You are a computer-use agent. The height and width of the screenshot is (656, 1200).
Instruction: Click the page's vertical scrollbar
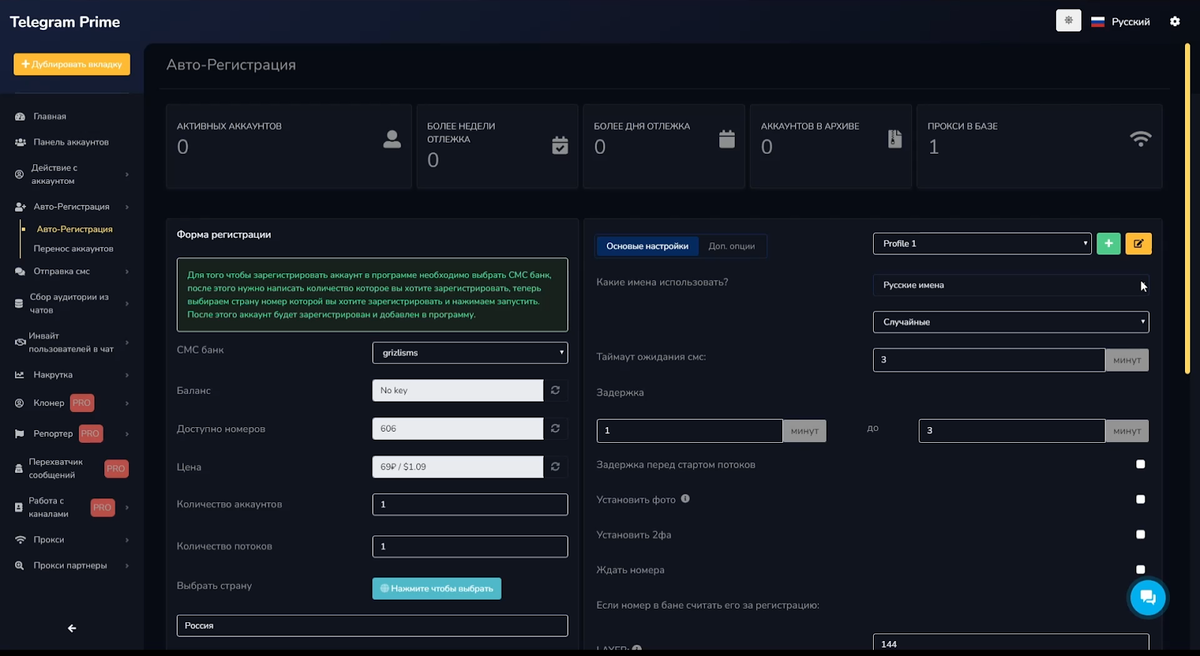[x=1187, y=210]
